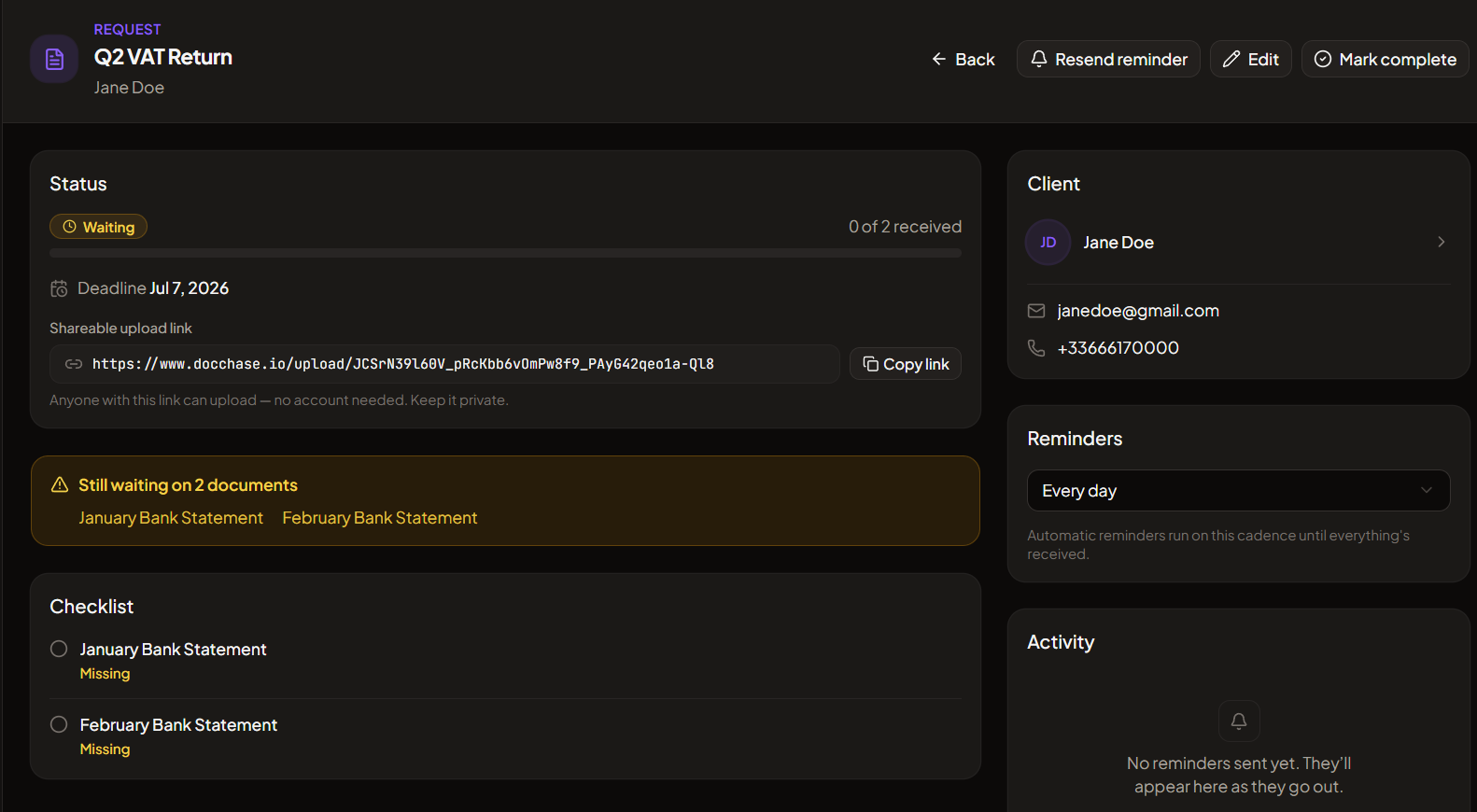Click the 0 of 2 received progress bar
Image resolution: width=1477 pixels, height=812 pixels.
pos(505,253)
